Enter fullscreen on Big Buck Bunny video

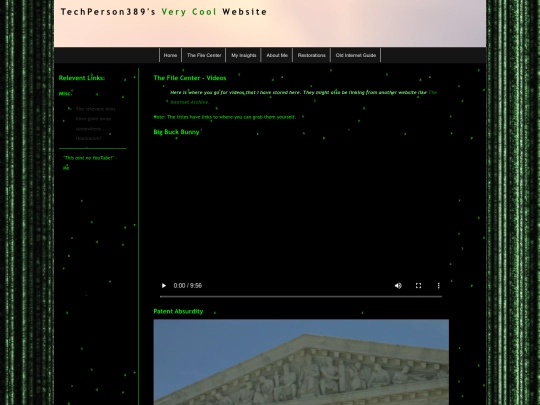418,285
